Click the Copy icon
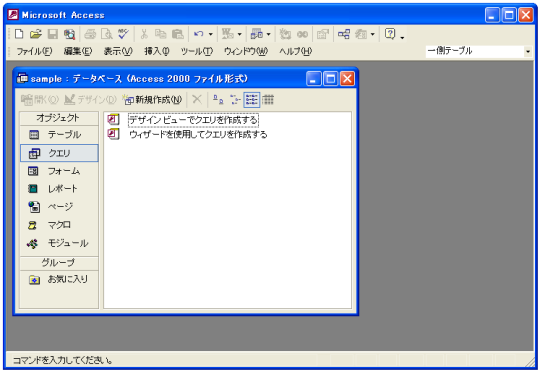 pos(160,34)
